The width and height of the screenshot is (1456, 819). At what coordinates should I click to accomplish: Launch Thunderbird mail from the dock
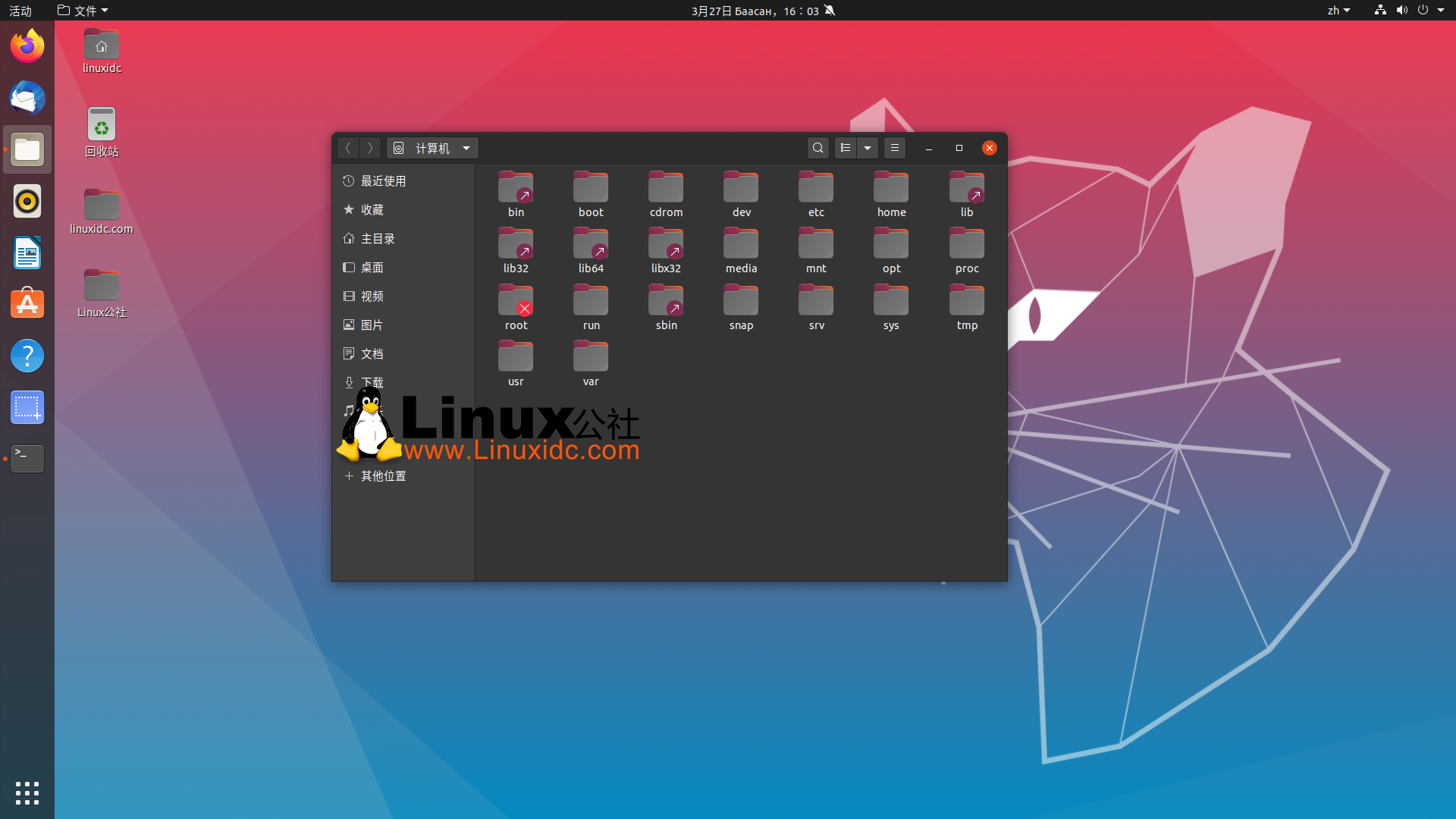27,98
